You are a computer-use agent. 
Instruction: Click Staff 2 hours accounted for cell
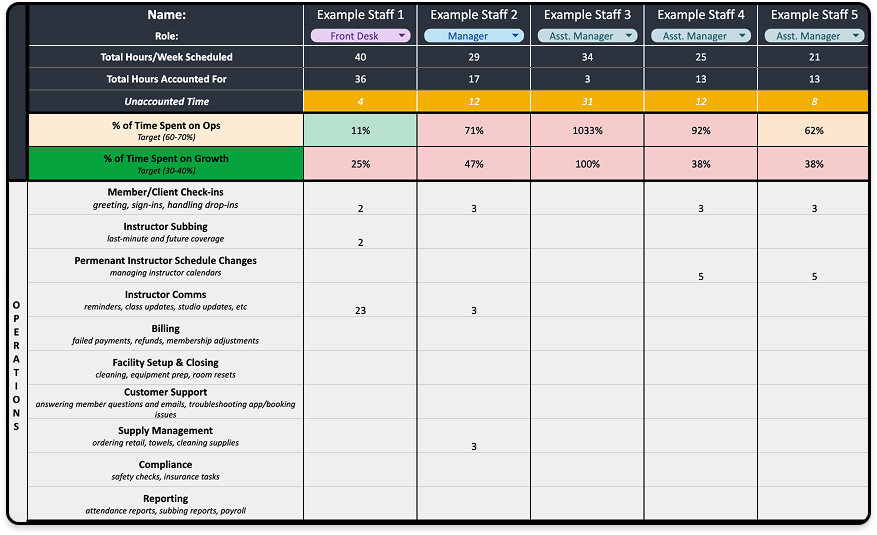(474, 79)
